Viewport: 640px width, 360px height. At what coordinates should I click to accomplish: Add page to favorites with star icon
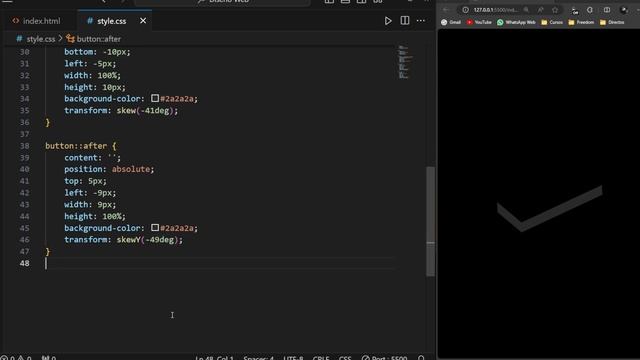click(x=555, y=10)
